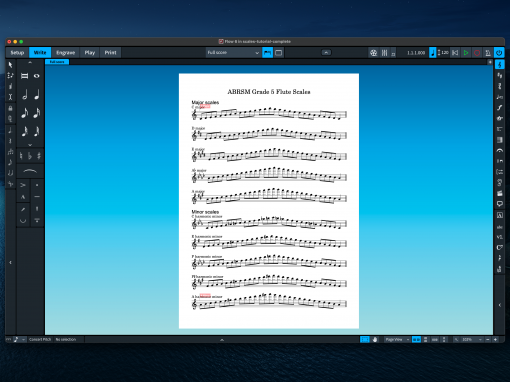Open the Mixer window icon
Viewport: 510px width, 382px height.
[x=384, y=53]
